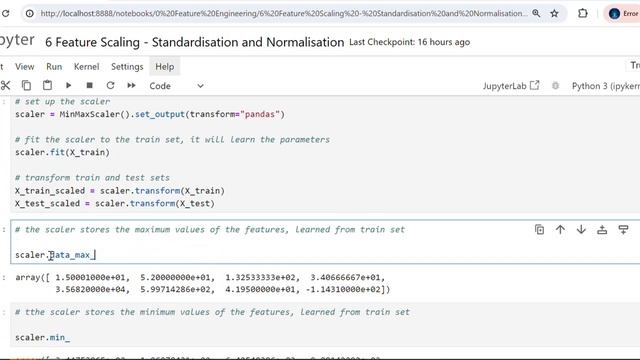Open the Help menu
The height and width of the screenshot is (360, 640).
click(164, 67)
